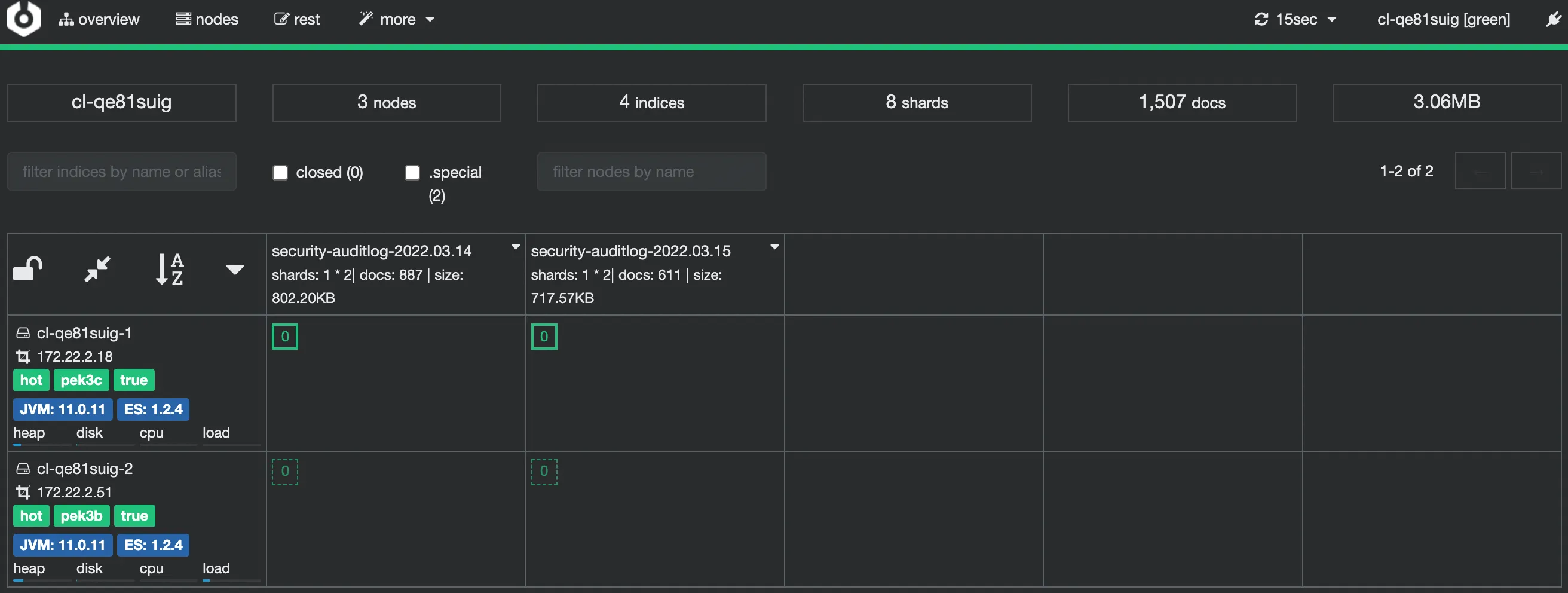This screenshot has height=593, width=1568.
Task: Select replica shard 0 of 2022.03.15 index
Action: [544, 472]
